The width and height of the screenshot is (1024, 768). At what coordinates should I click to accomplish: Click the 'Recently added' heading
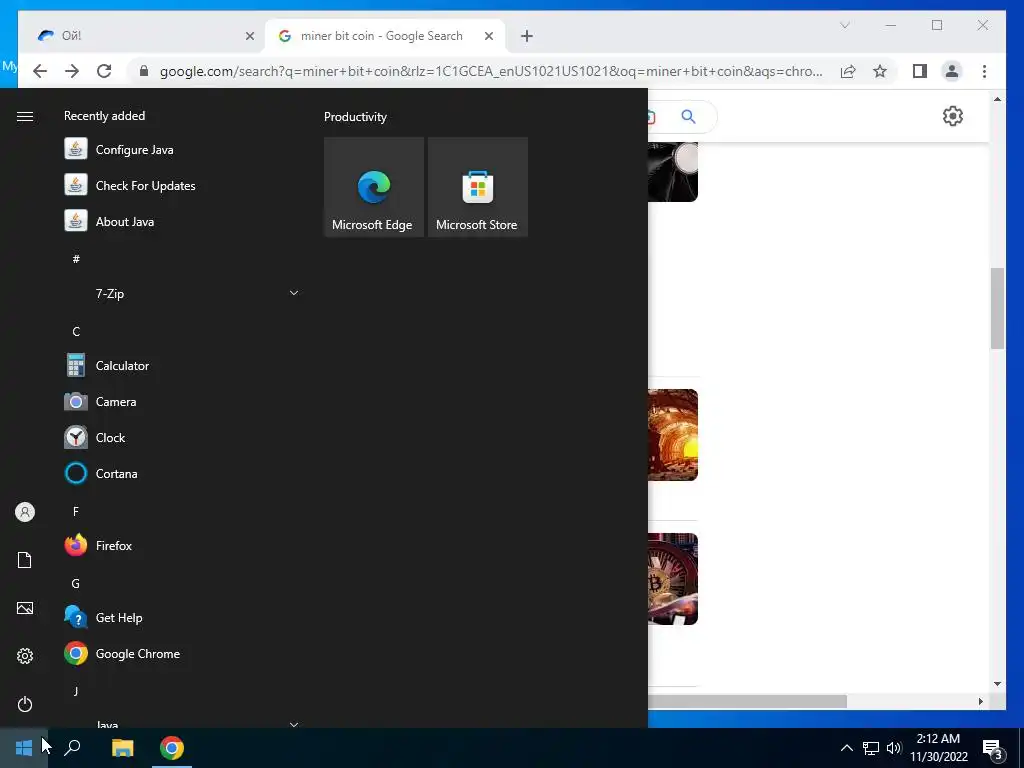[104, 116]
